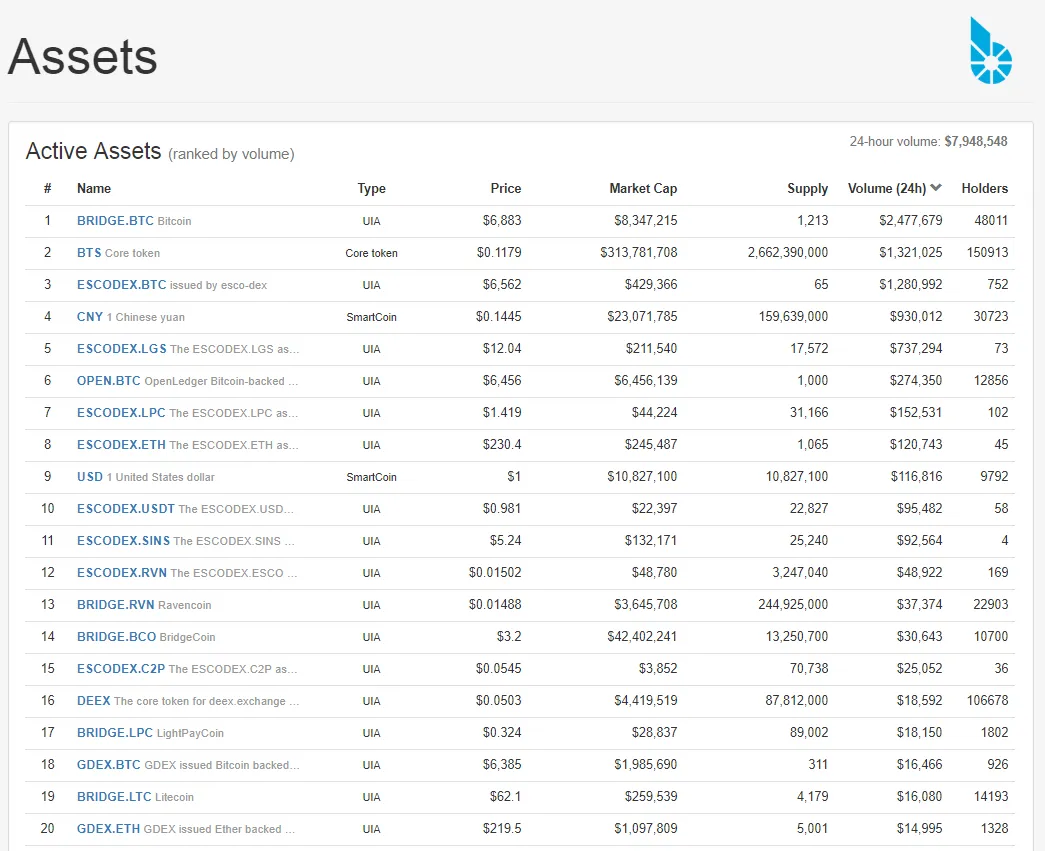Sort by the Volume (24h) descending arrow
This screenshot has height=851, width=1045.
point(936,188)
